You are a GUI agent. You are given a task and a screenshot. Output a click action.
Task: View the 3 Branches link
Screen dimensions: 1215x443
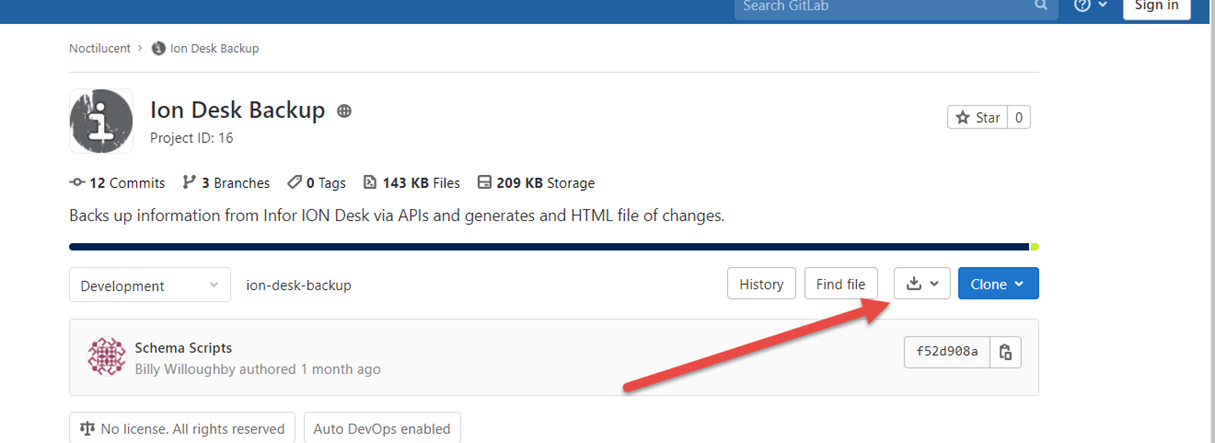click(x=226, y=183)
